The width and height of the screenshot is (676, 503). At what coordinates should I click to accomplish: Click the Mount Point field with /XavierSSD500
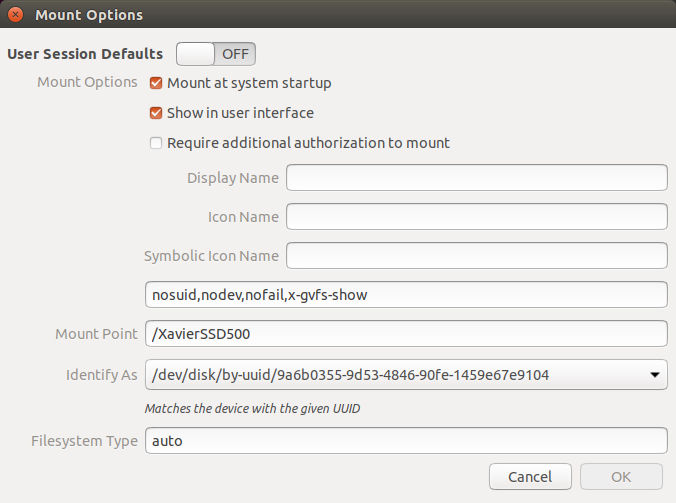(x=406, y=333)
